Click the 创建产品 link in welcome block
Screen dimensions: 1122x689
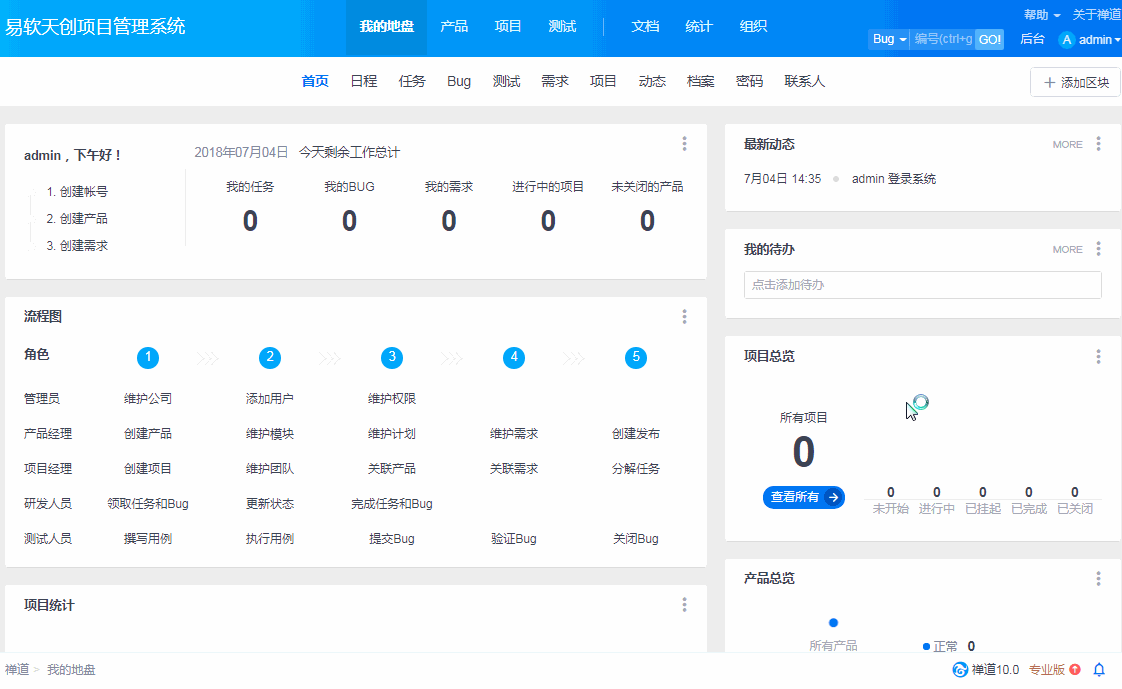pos(83,219)
